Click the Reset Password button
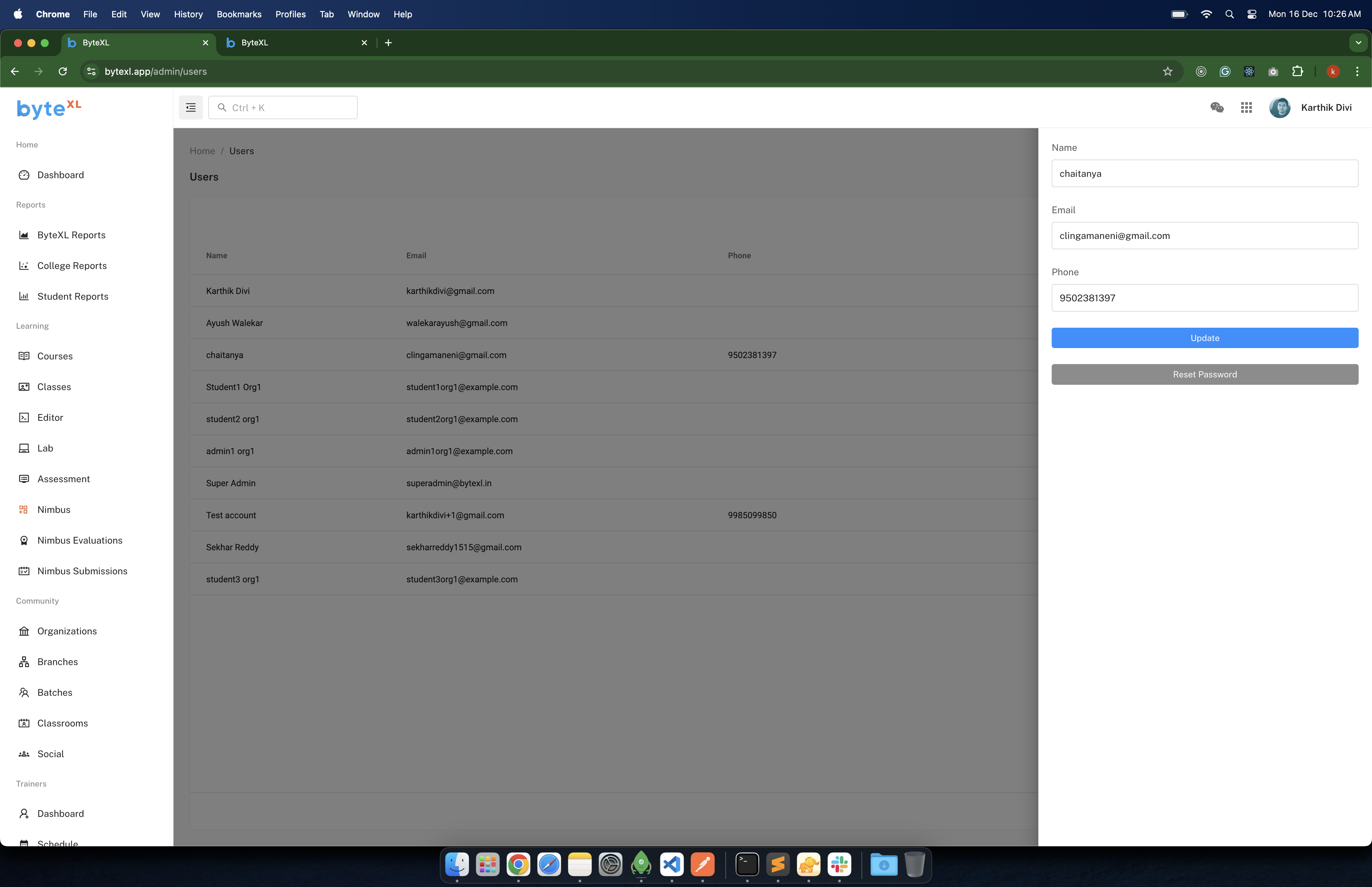This screenshot has height=887, width=1372. [1205, 374]
